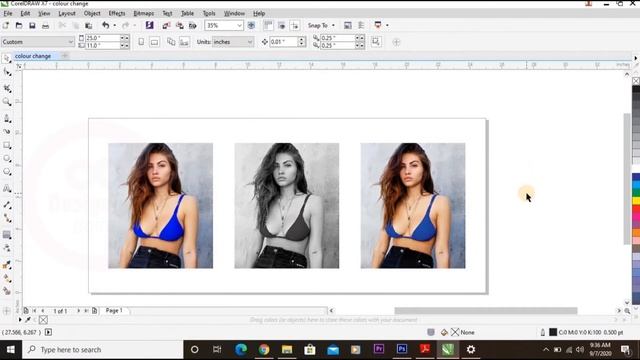This screenshot has height=360, width=640.
Task: Select the Zoom tool in toolbox
Action: (x=7, y=102)
